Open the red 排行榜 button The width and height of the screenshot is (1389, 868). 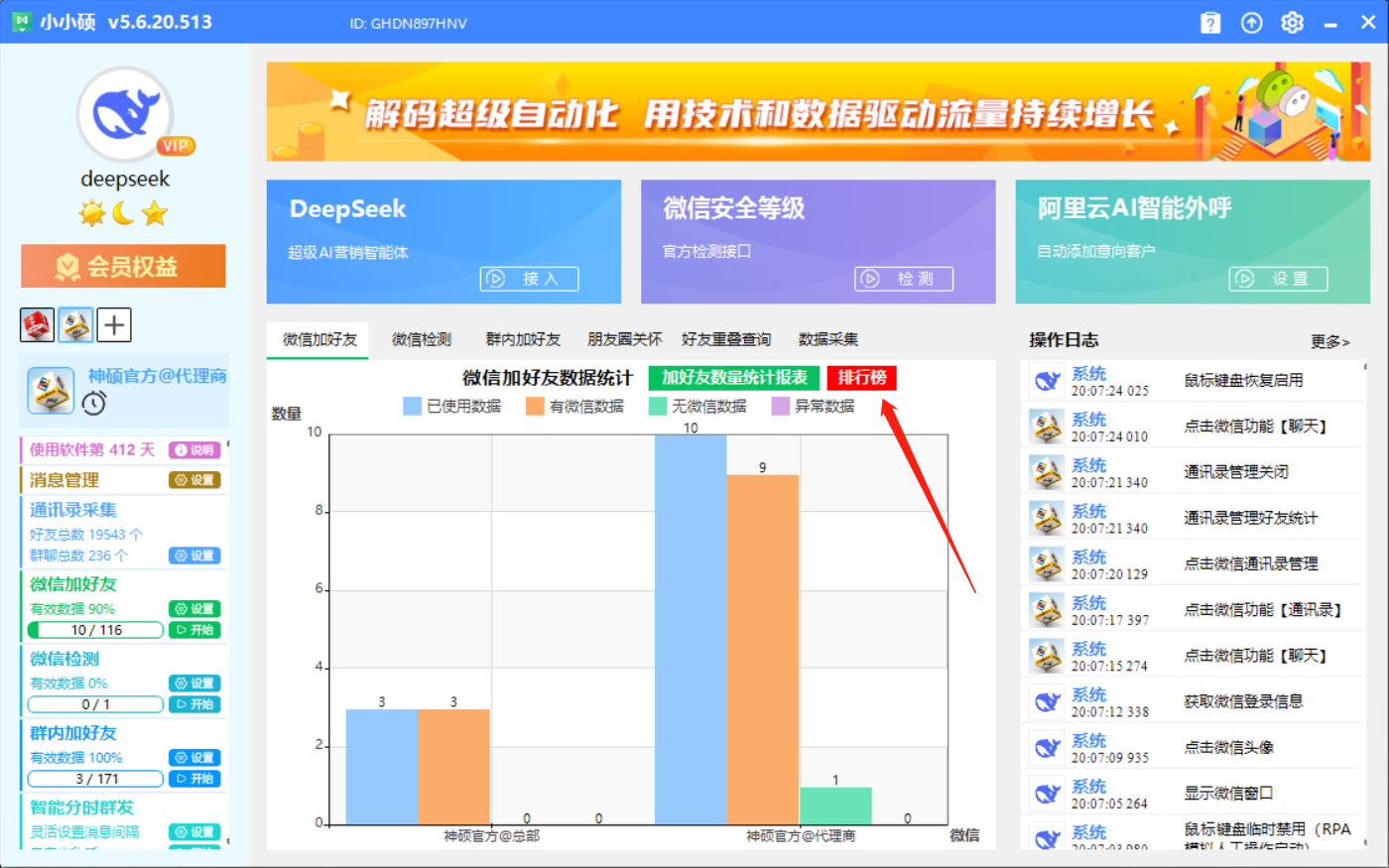pos(862,378)
